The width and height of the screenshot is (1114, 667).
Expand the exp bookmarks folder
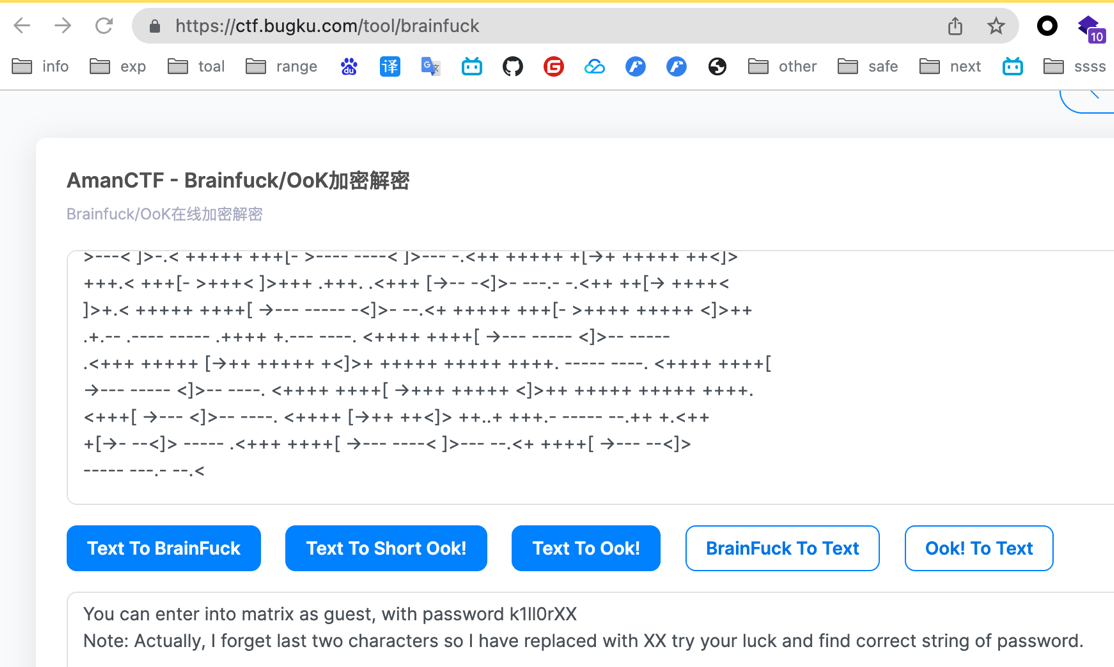[118, 67]
